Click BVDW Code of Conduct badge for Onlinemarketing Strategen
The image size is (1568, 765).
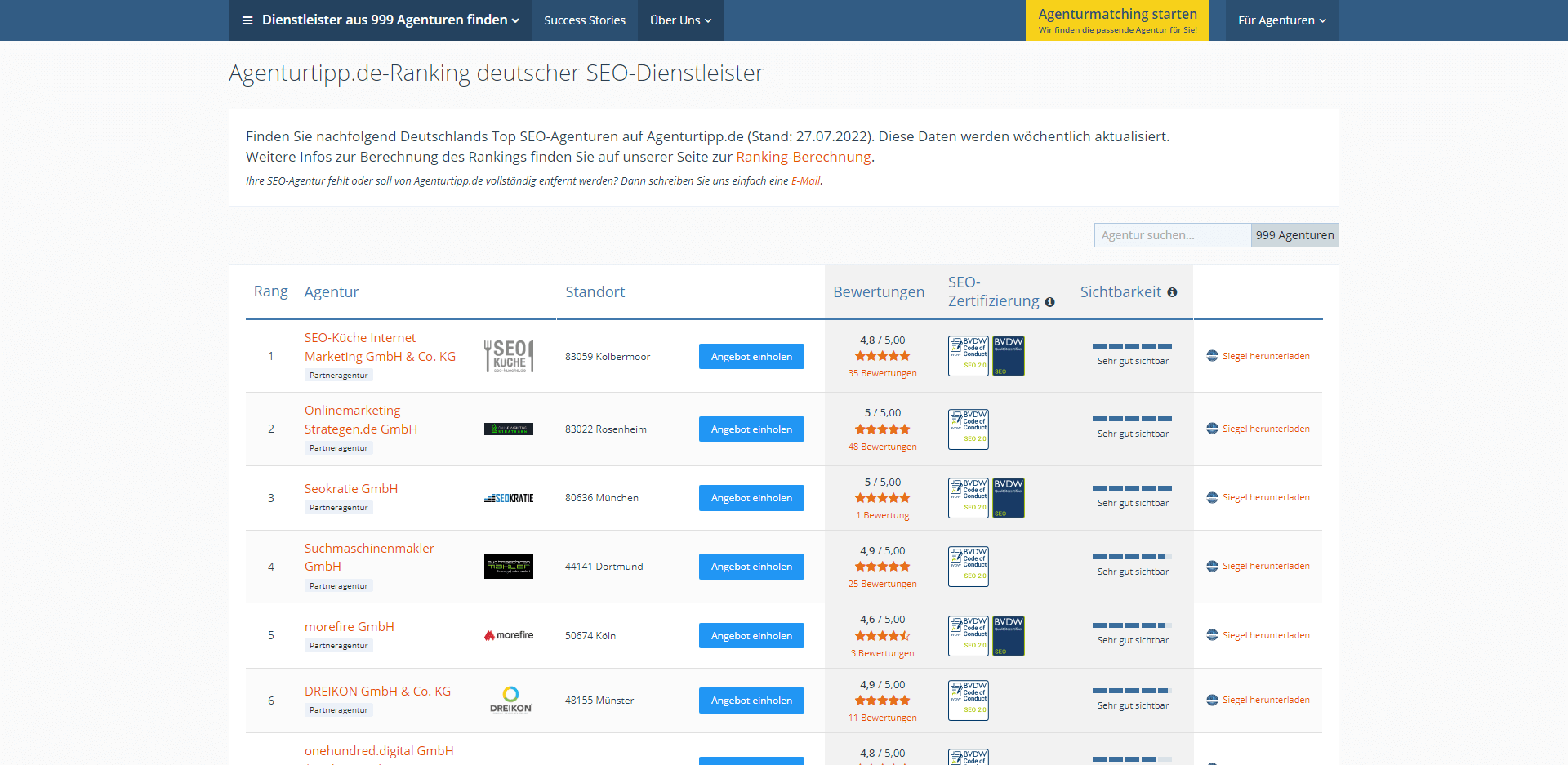point(969,429)
